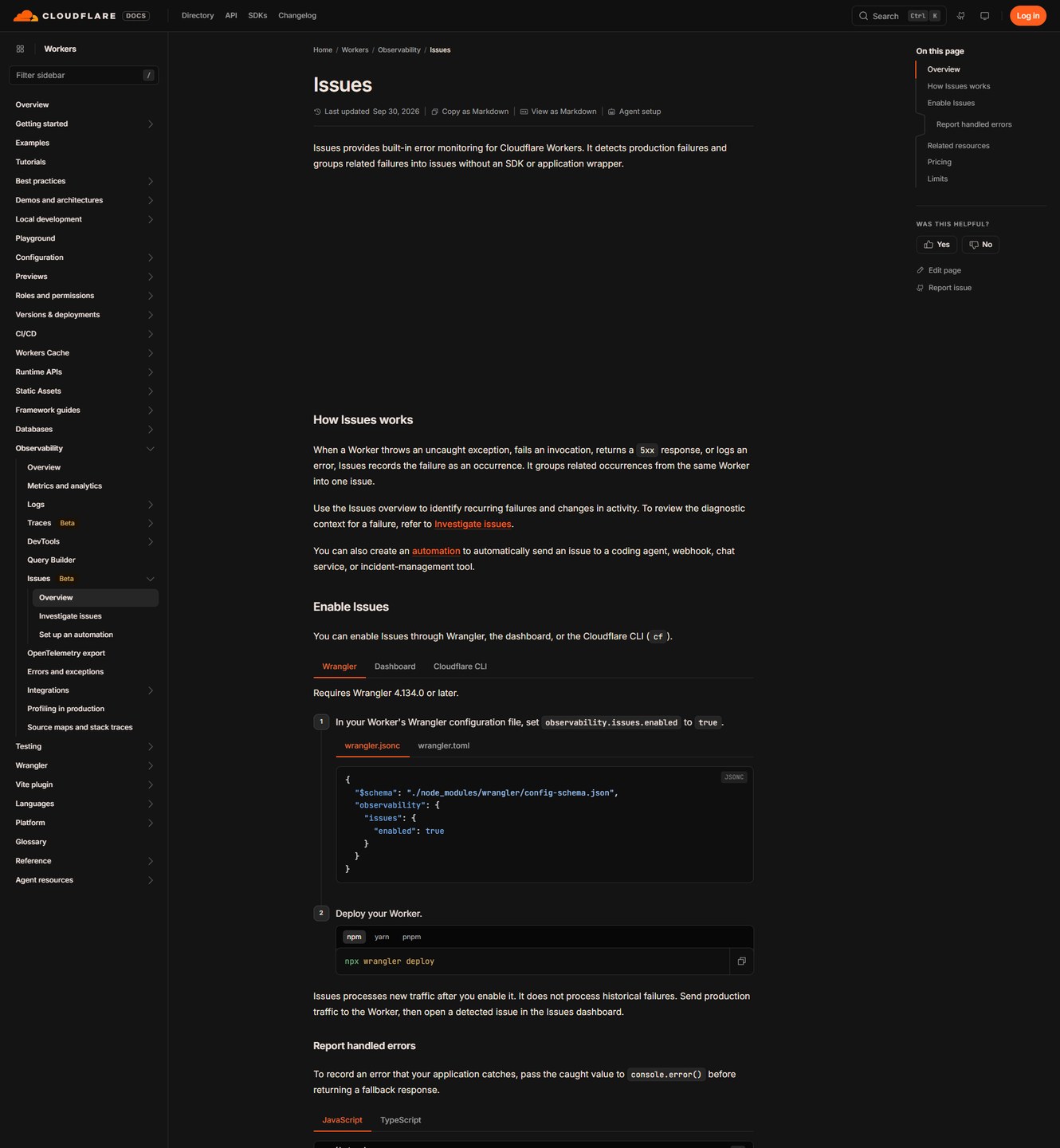Switch to the Dashboard tab
The height and width of the screenshot is (1148, 1060).
[395, 666]
